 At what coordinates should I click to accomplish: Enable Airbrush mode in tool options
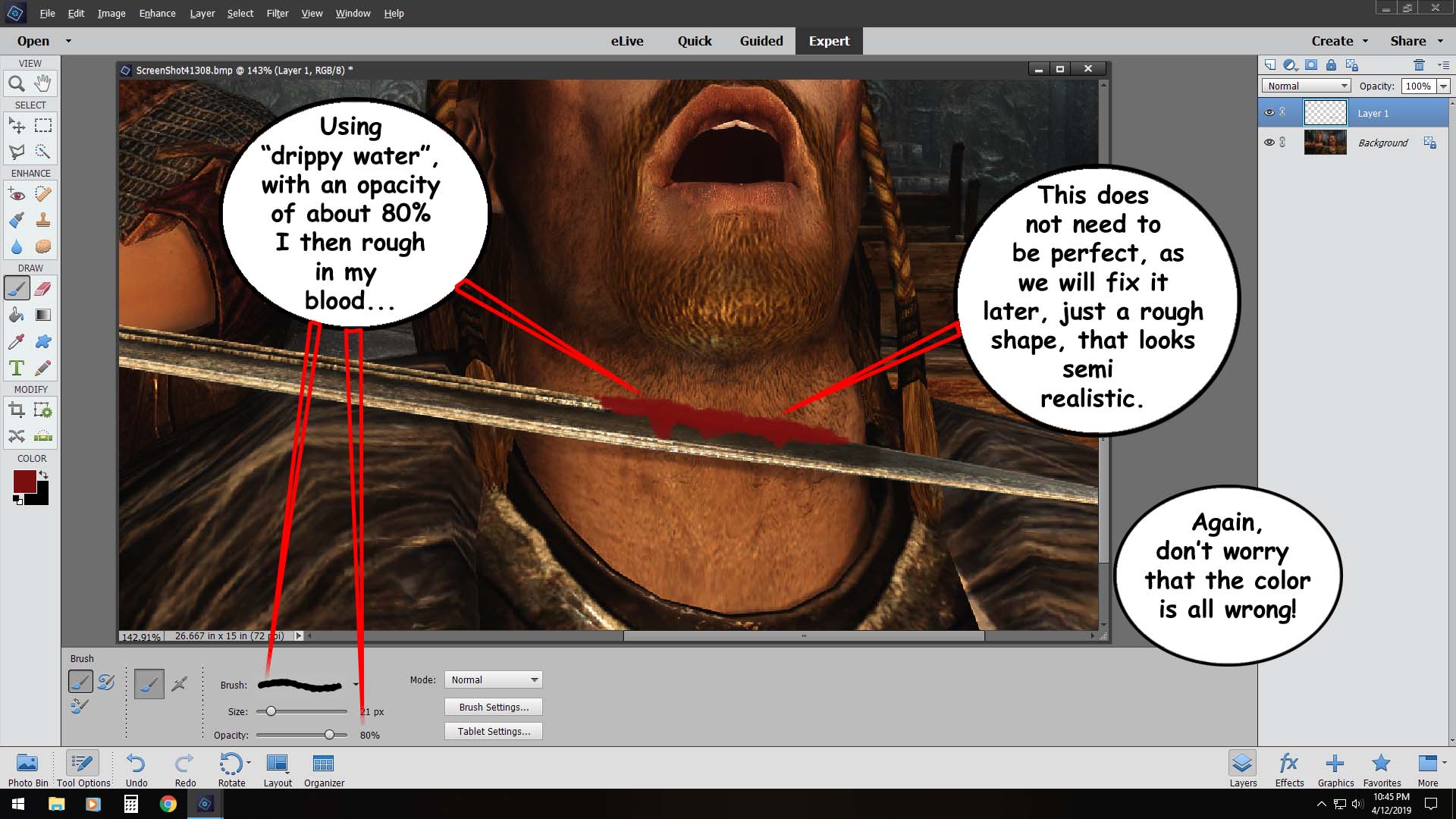coord(179,684)
